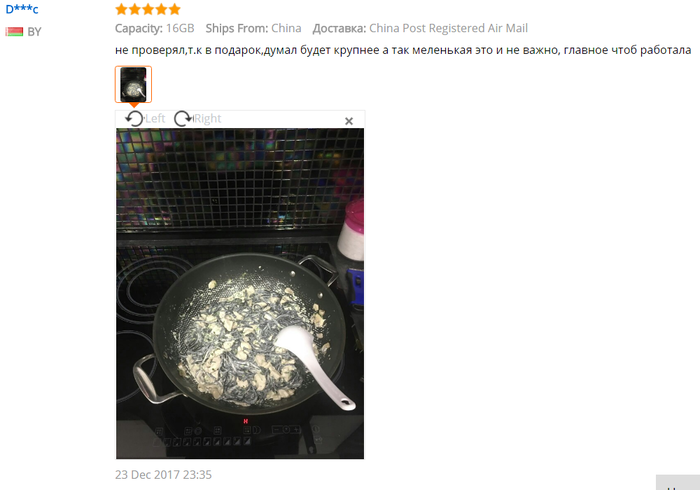Screen dimensions: 700x490
Task: Click the Ships From China attribute
Action: click(253, 28)
